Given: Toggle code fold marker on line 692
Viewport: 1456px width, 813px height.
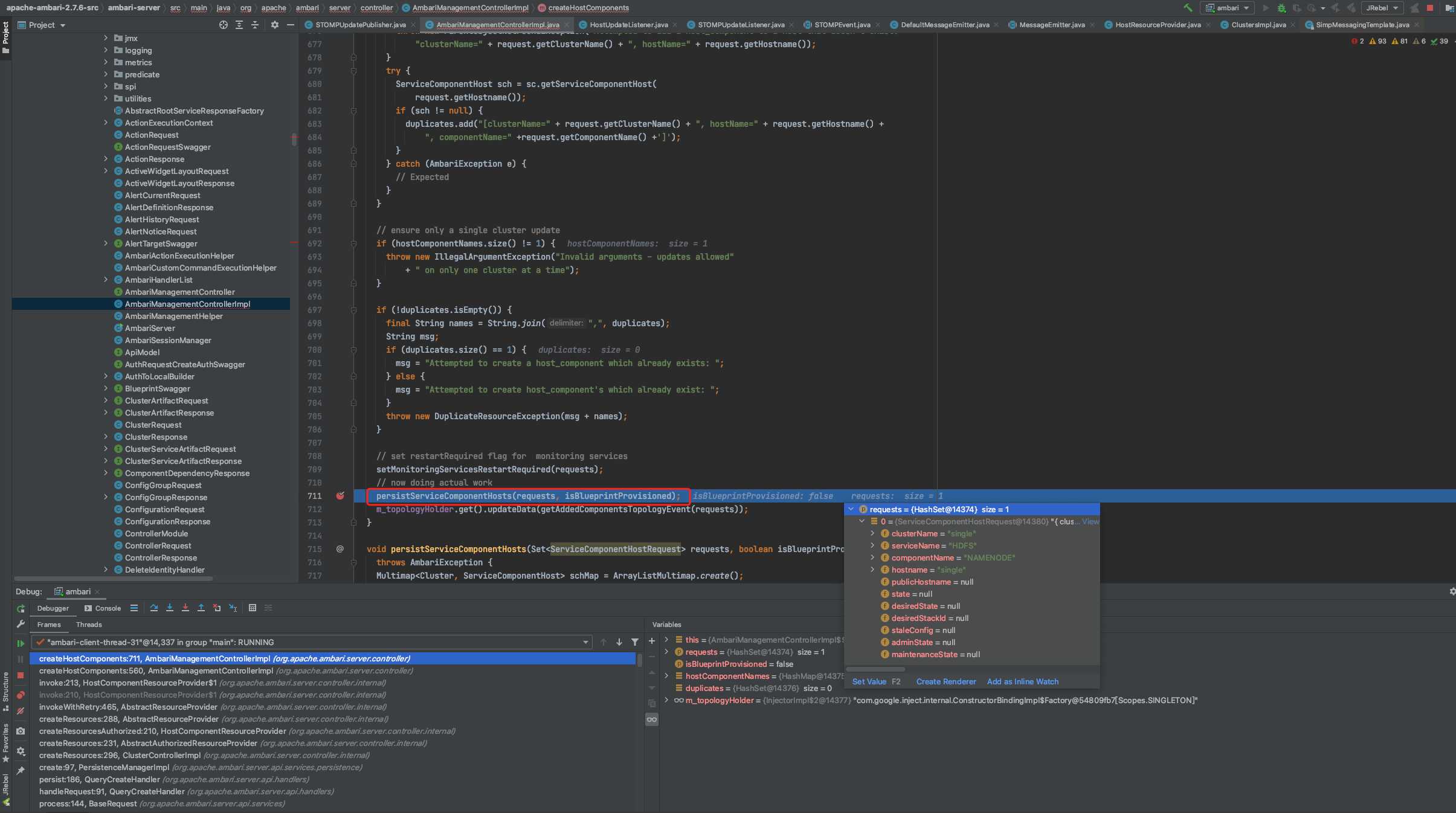Looking at the screenshot, I should (353, 243).
